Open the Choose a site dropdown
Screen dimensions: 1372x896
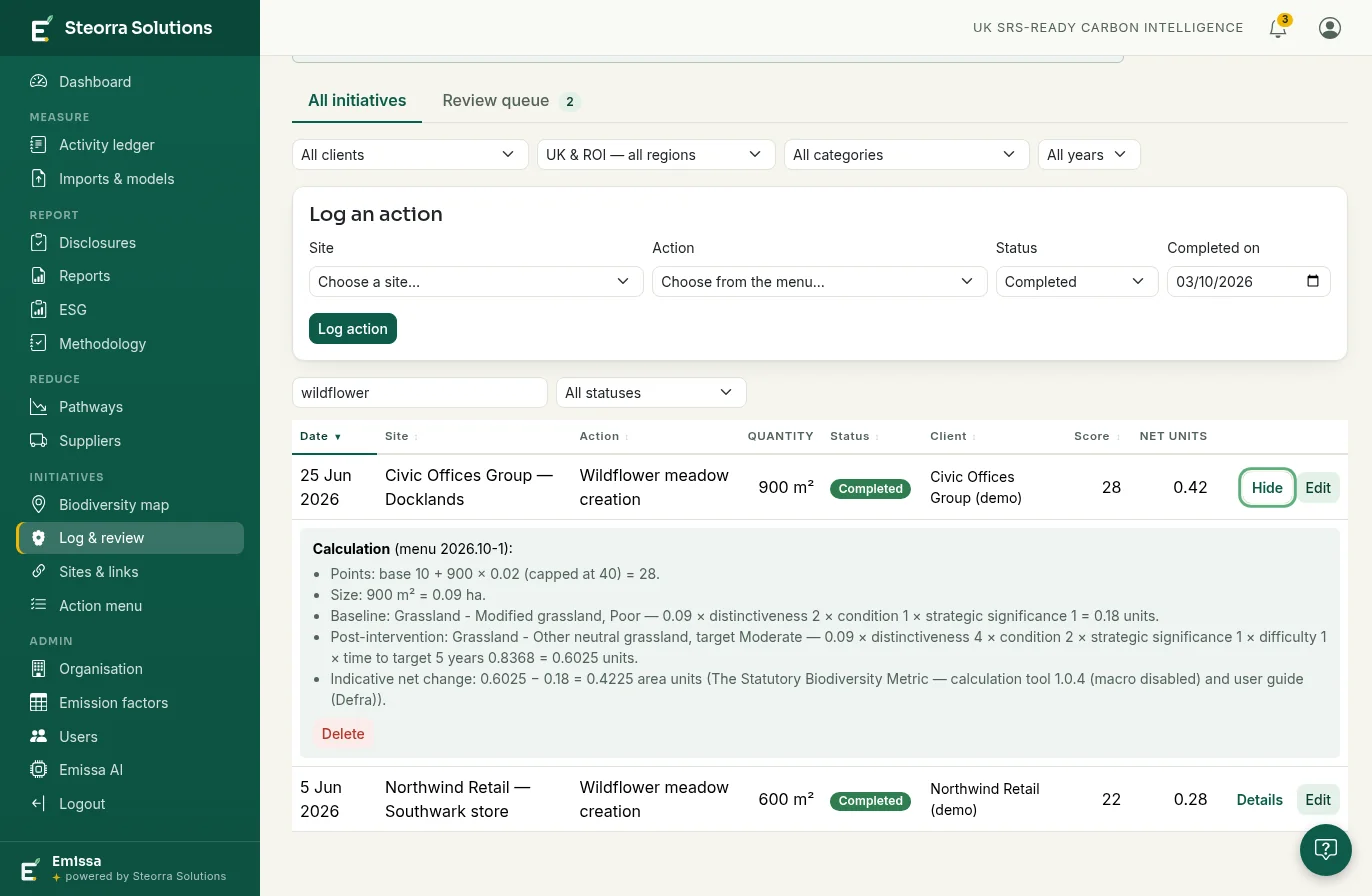476,282
